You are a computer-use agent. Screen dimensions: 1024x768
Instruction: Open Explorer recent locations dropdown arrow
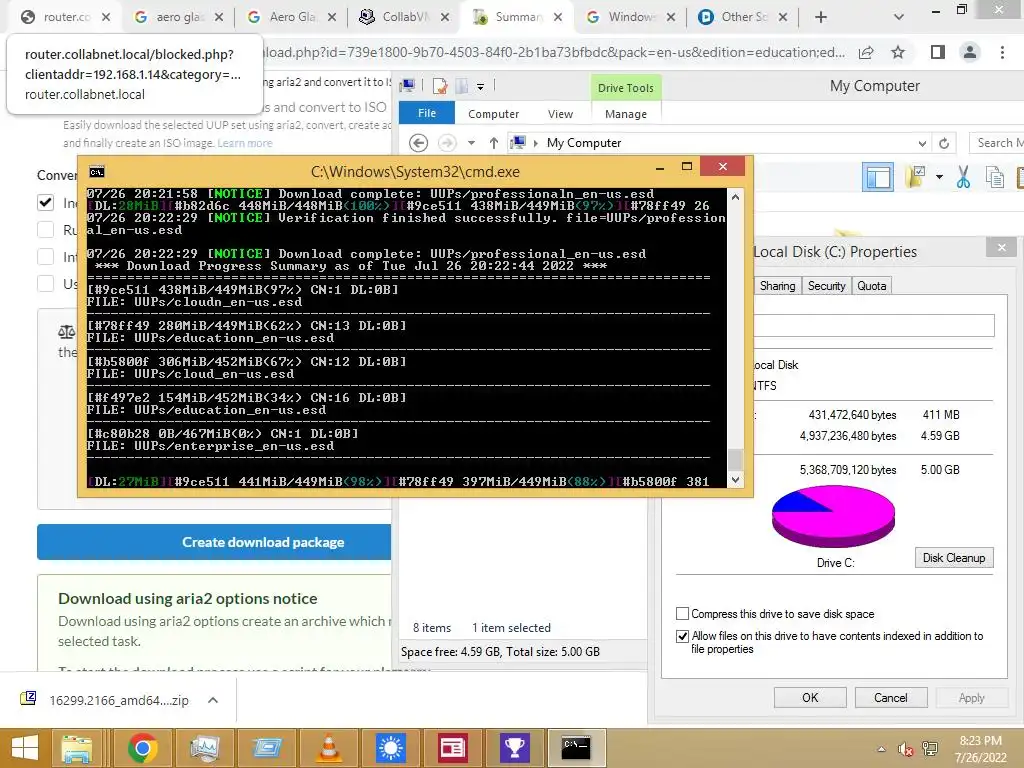click(x=471, y=142)
